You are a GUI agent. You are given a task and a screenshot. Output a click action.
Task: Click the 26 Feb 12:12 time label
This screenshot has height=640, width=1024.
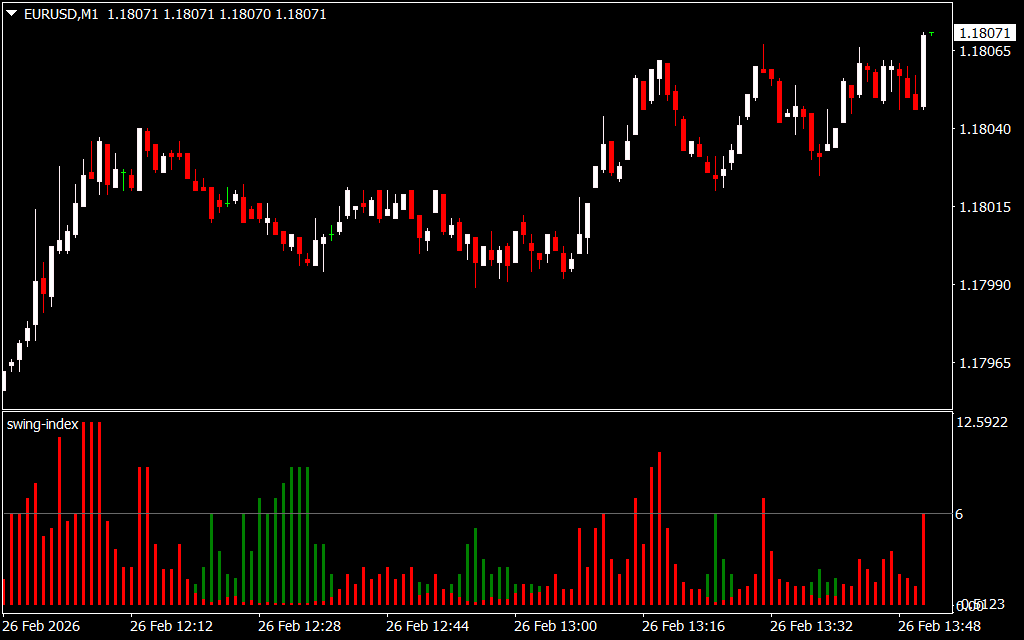coord(171,626)
